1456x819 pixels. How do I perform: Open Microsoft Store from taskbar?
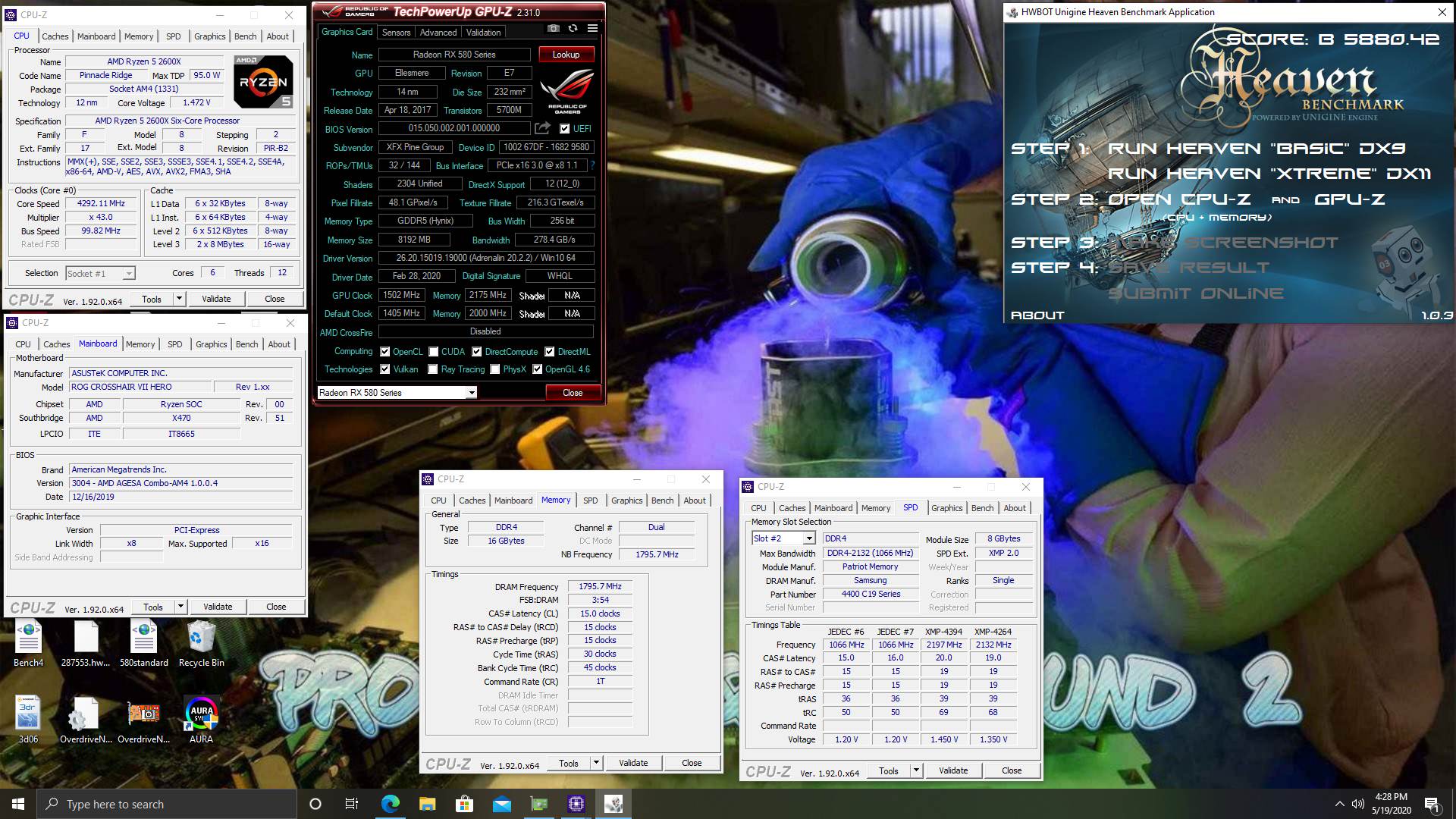(464, 804)
